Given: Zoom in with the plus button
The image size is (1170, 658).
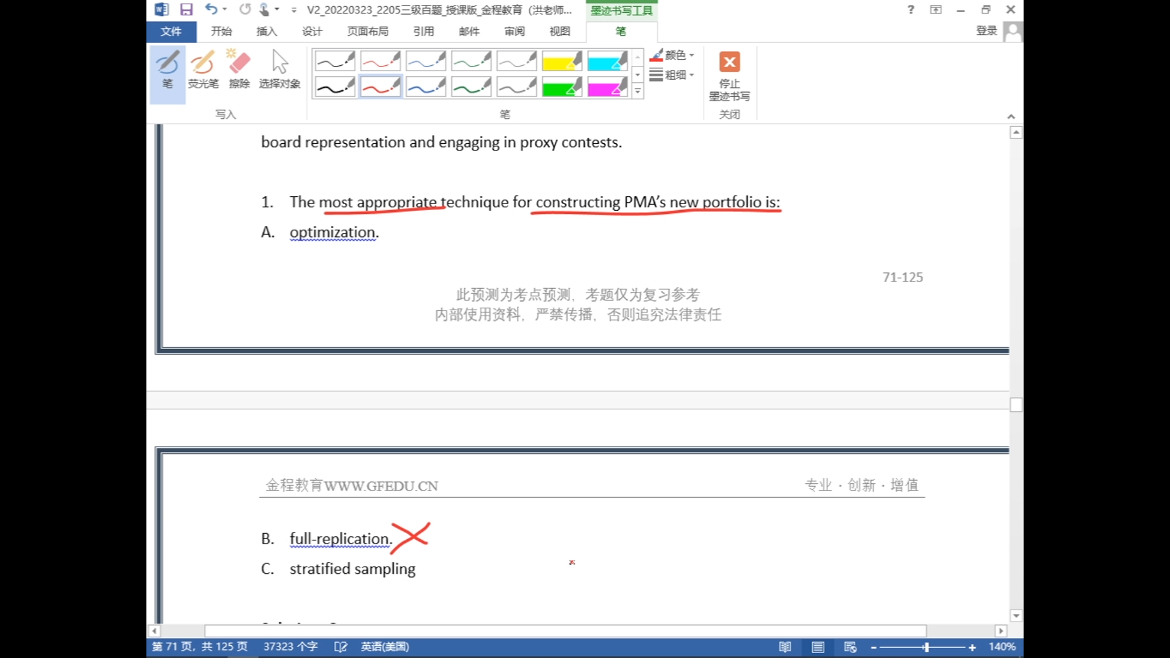Looking at the screenshot, I should (x=972, y=648).
